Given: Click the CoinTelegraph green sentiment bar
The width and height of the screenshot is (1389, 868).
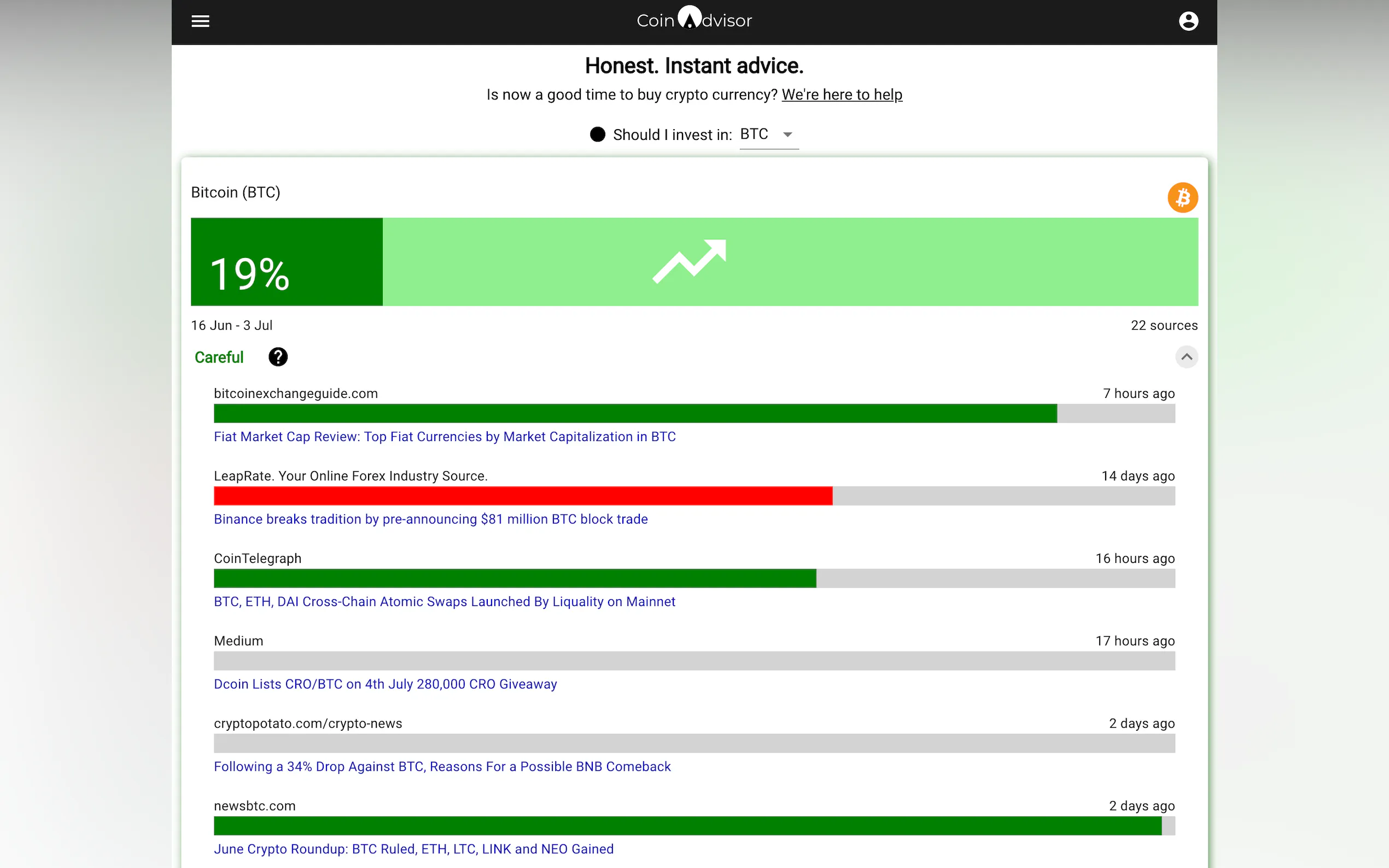Looking at the screenshot, I should [515, 579].
